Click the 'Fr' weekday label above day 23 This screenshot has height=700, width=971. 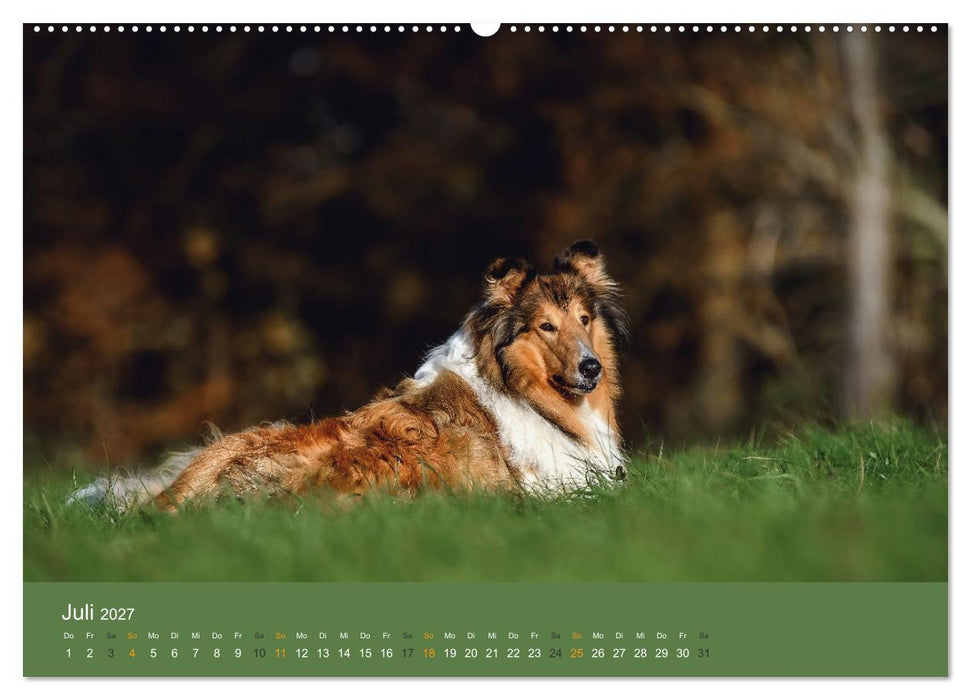(534, 636)
